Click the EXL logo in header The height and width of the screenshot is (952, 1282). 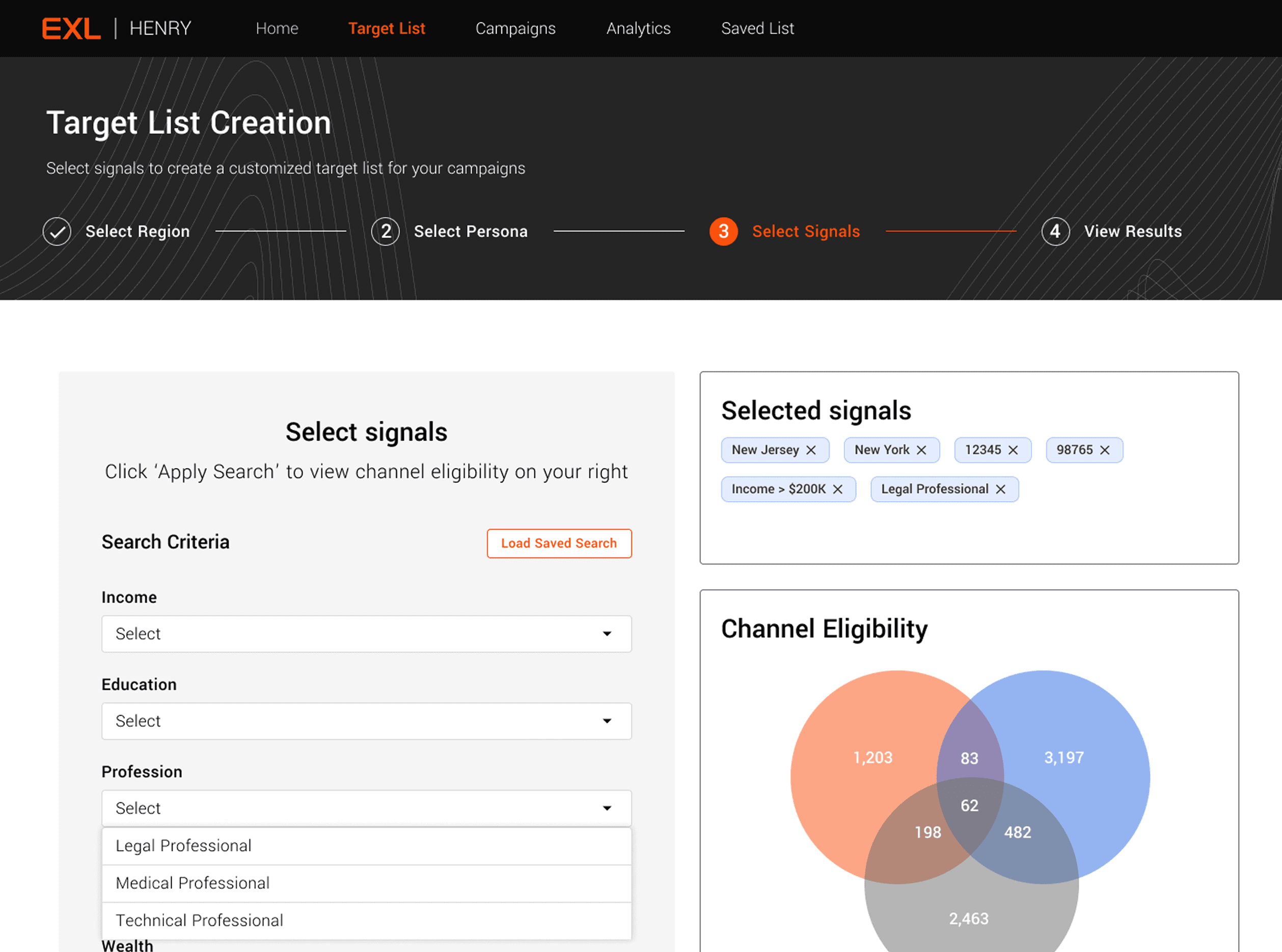point(71,28)
